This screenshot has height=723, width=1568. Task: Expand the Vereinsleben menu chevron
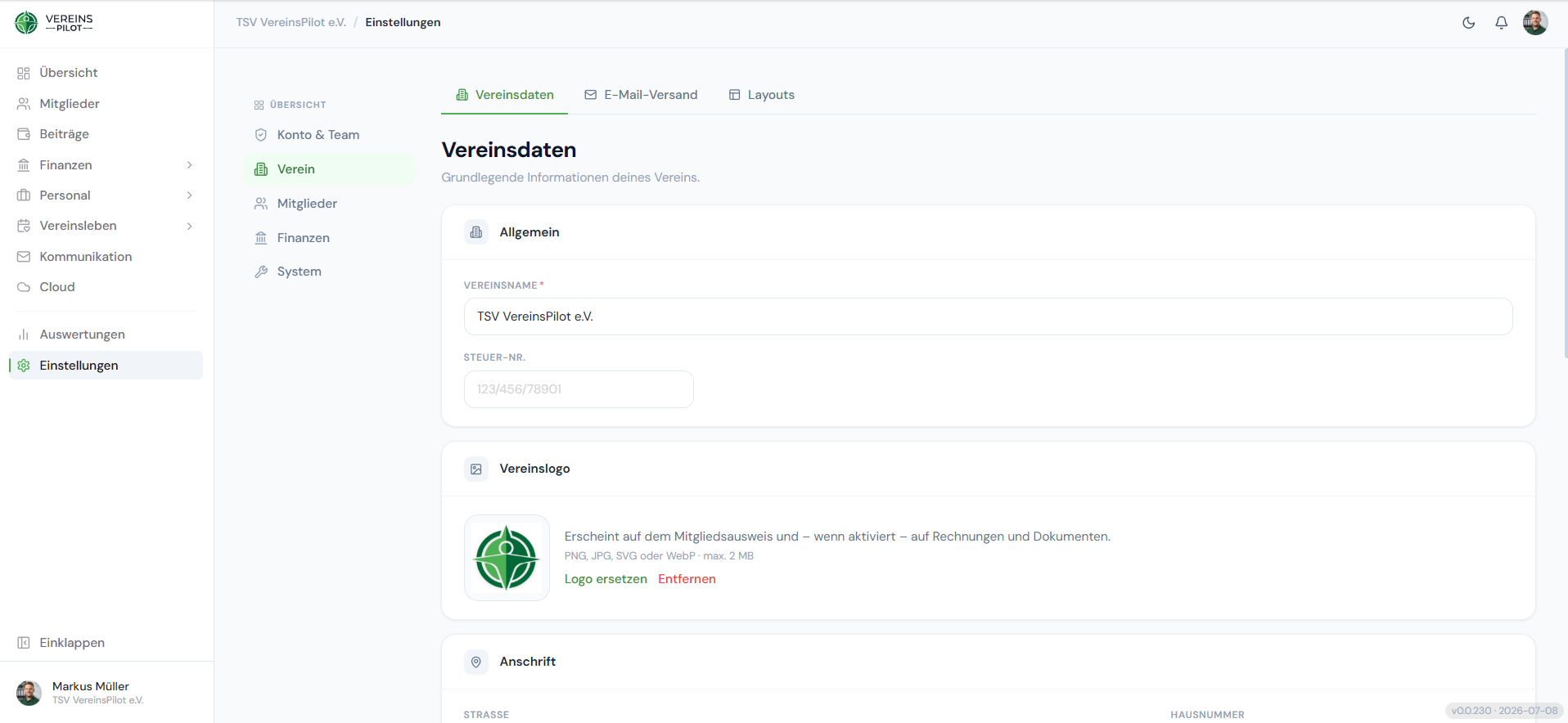(x=190, y=226)
